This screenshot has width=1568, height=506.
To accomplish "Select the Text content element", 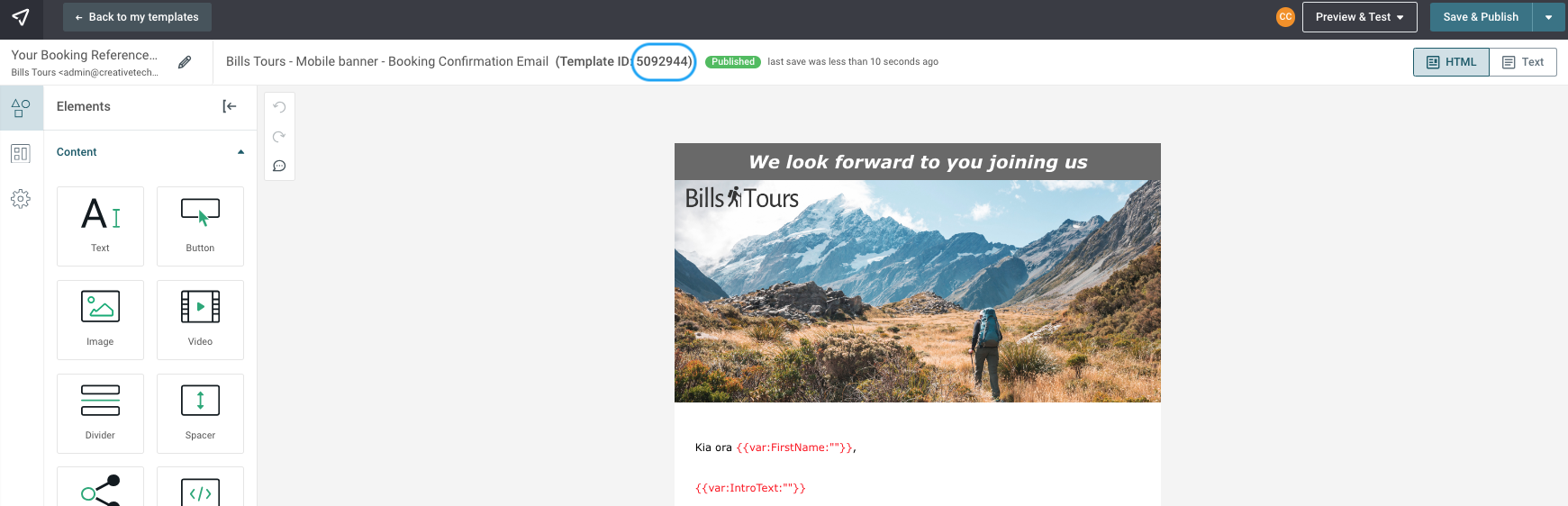I will 100,226.
